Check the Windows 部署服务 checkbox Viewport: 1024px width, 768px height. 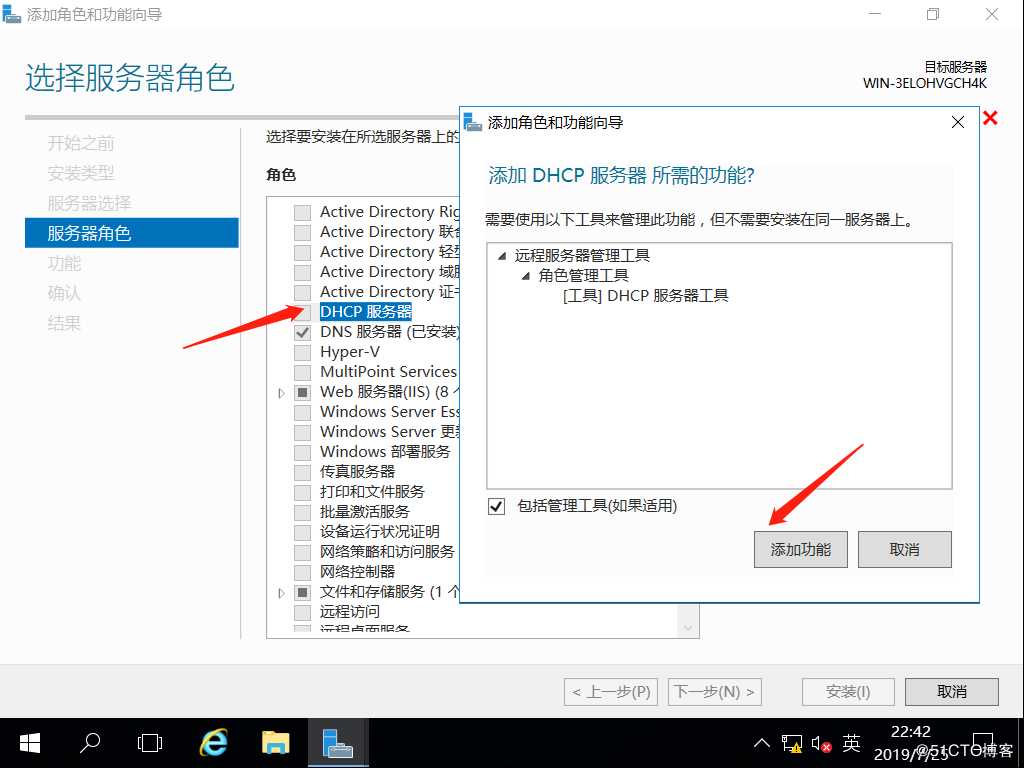point(302,453)
